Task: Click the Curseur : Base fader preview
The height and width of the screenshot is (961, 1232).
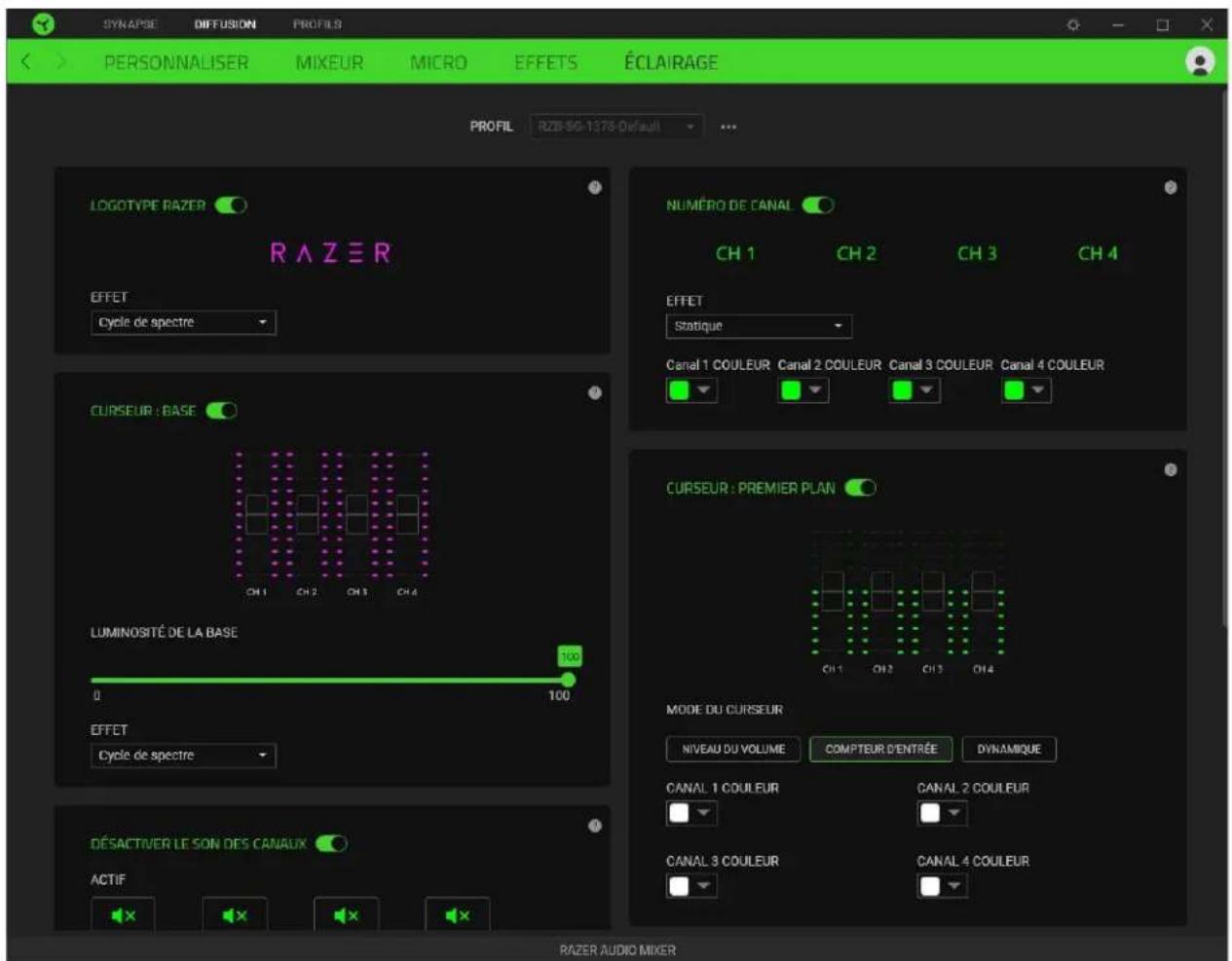Action: click(x=331, y=523)
